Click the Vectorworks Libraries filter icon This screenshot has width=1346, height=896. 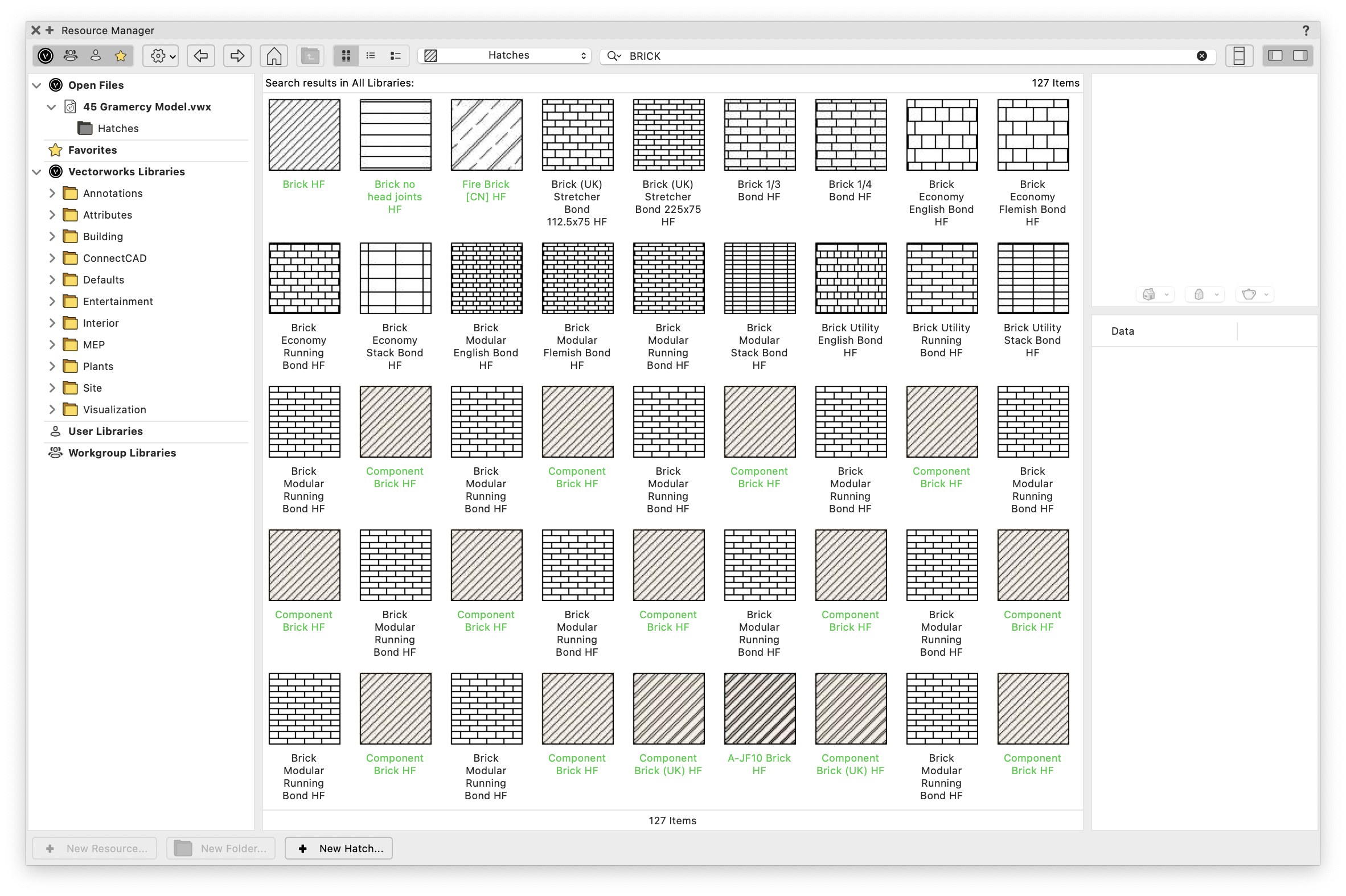tap(46, 55)
